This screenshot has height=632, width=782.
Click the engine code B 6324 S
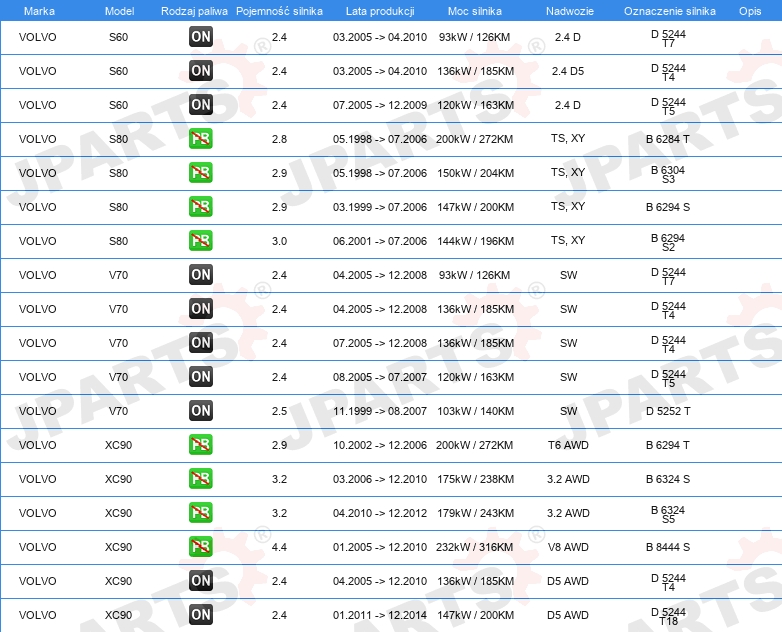tap(668, 479)
